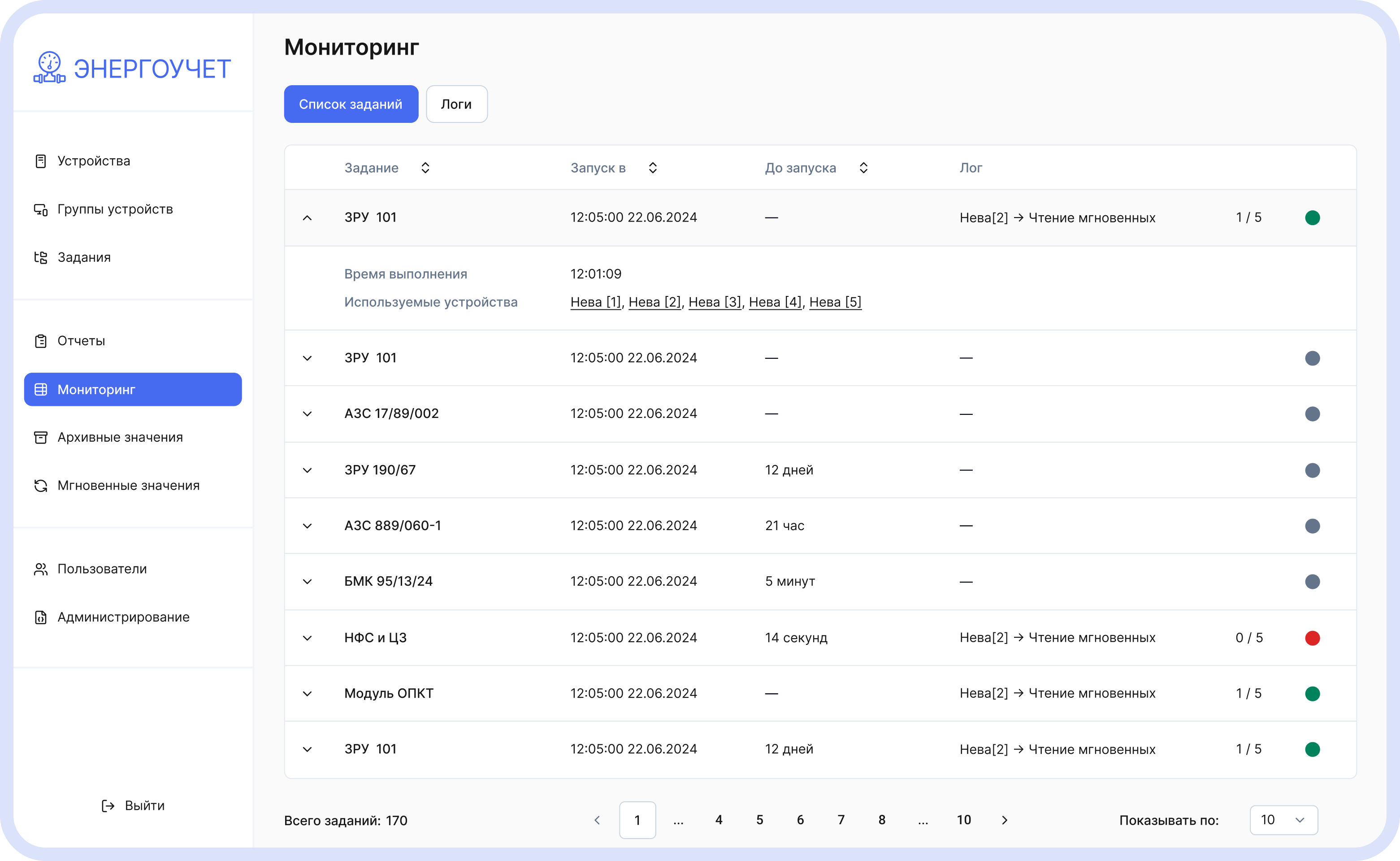Image resolution: width=1400 pixels, height=861 pixels.
Task: Click the Архивные значения archive icon
Action: coord(40,437)
